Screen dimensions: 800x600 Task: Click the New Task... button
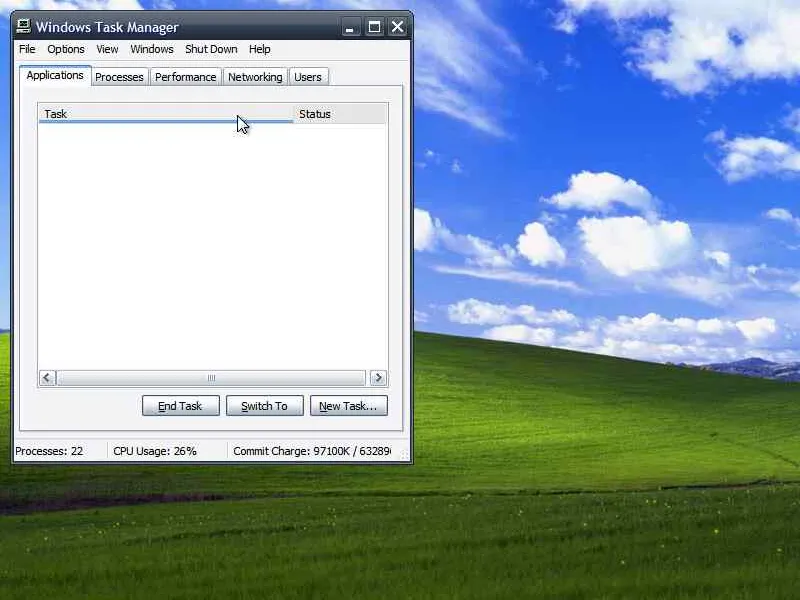click(x=349, y=406)
